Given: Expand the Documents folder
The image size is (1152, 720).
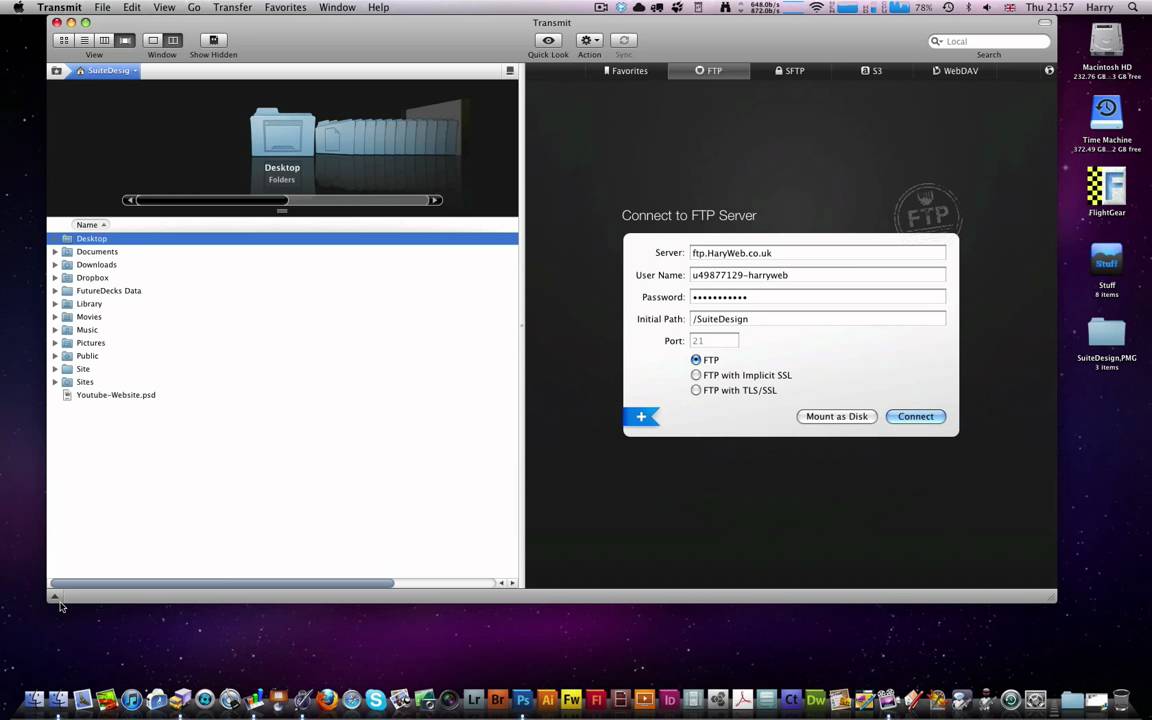Looking at the screenshot, I should [55, 252].
